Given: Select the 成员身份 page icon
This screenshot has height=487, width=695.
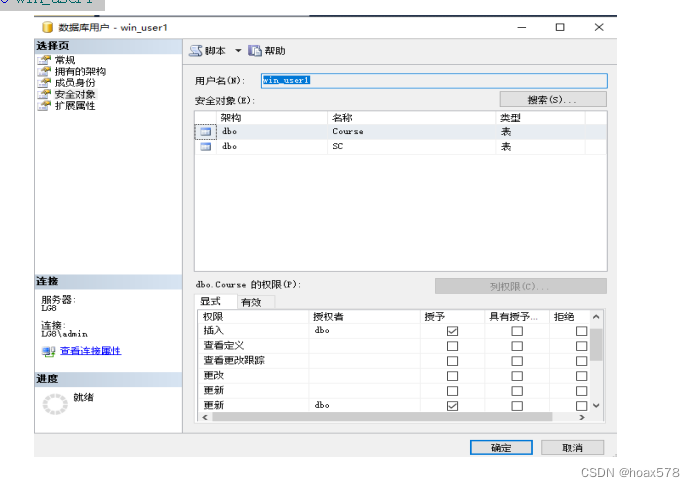Looking at the screenshot, I should tap(44, 83).
